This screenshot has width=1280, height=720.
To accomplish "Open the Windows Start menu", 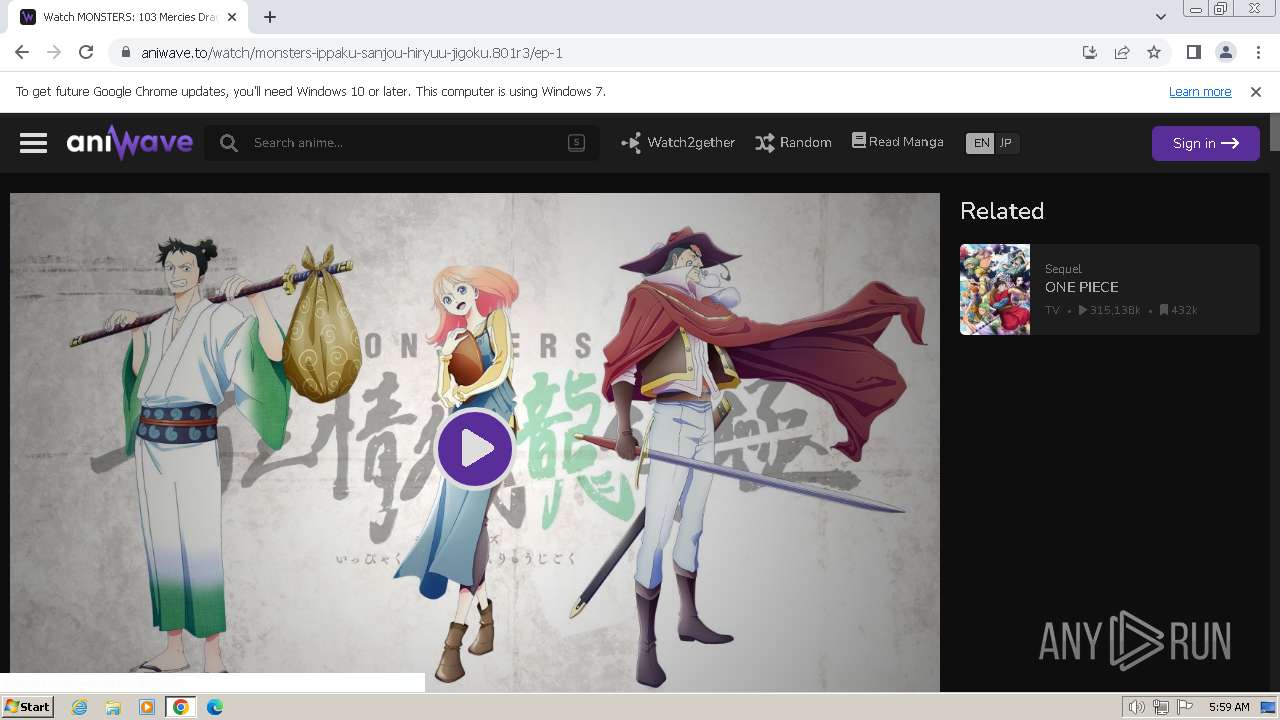I will click(x=28, y=707).
